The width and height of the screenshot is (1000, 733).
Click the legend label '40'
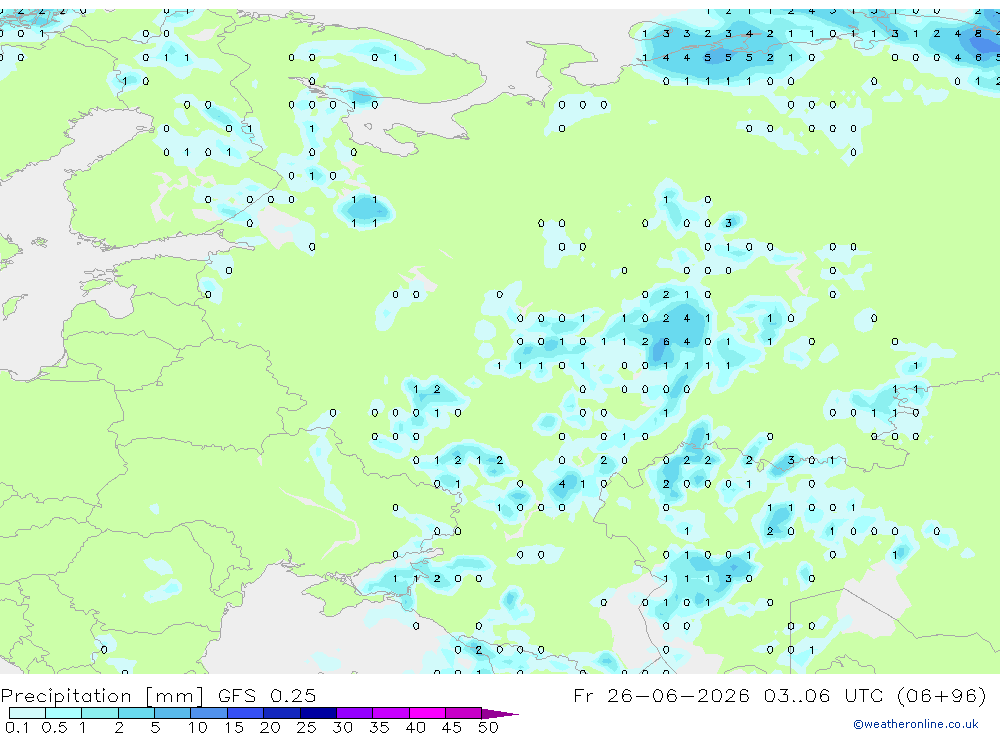coord(415,727)
